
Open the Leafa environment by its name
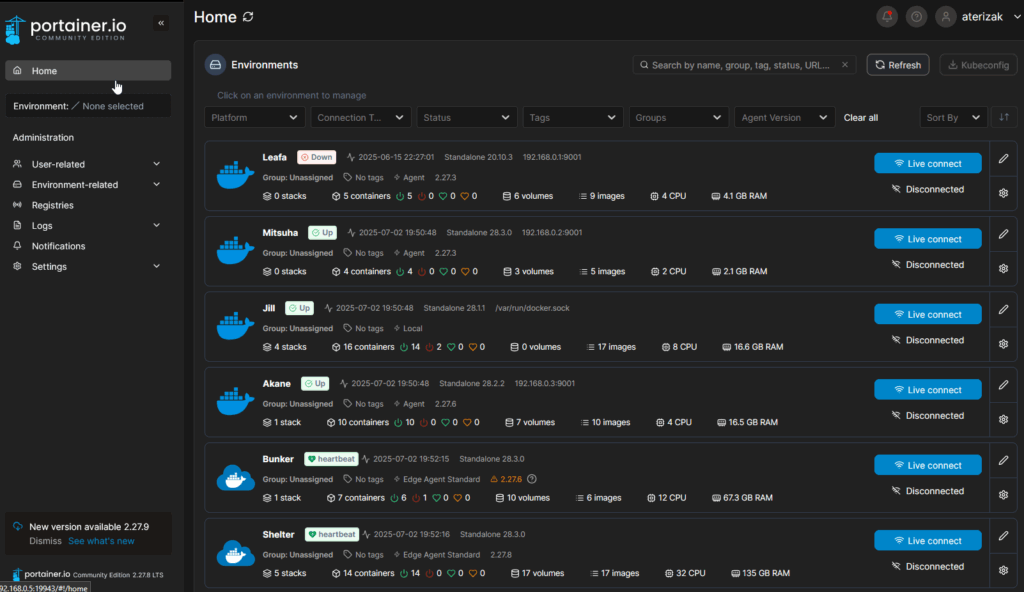point(274,157)
